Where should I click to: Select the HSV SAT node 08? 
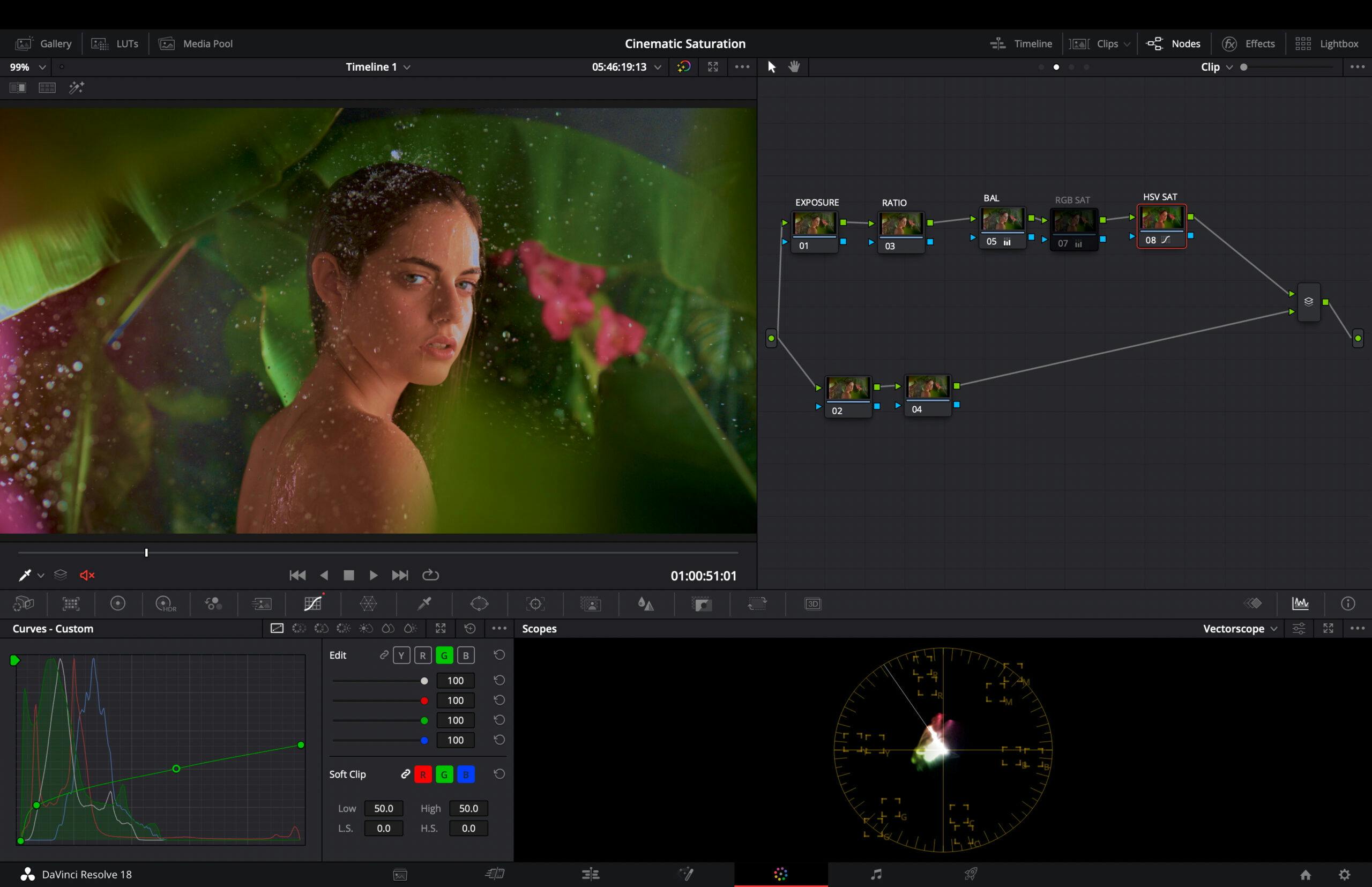pyautogui.click(x=1161, y=226)
